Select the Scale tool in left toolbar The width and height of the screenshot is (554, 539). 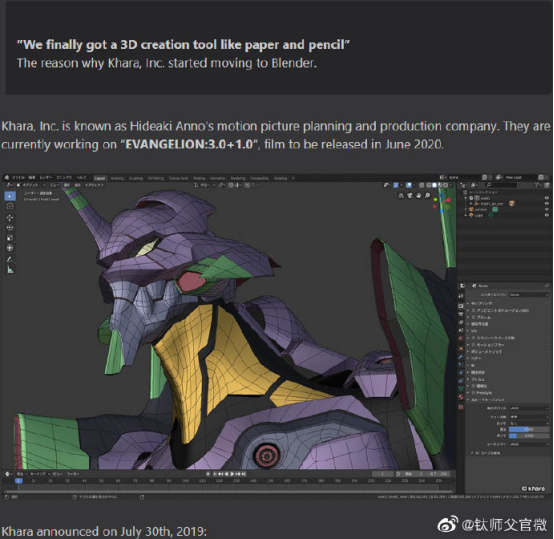click(10, 238)
